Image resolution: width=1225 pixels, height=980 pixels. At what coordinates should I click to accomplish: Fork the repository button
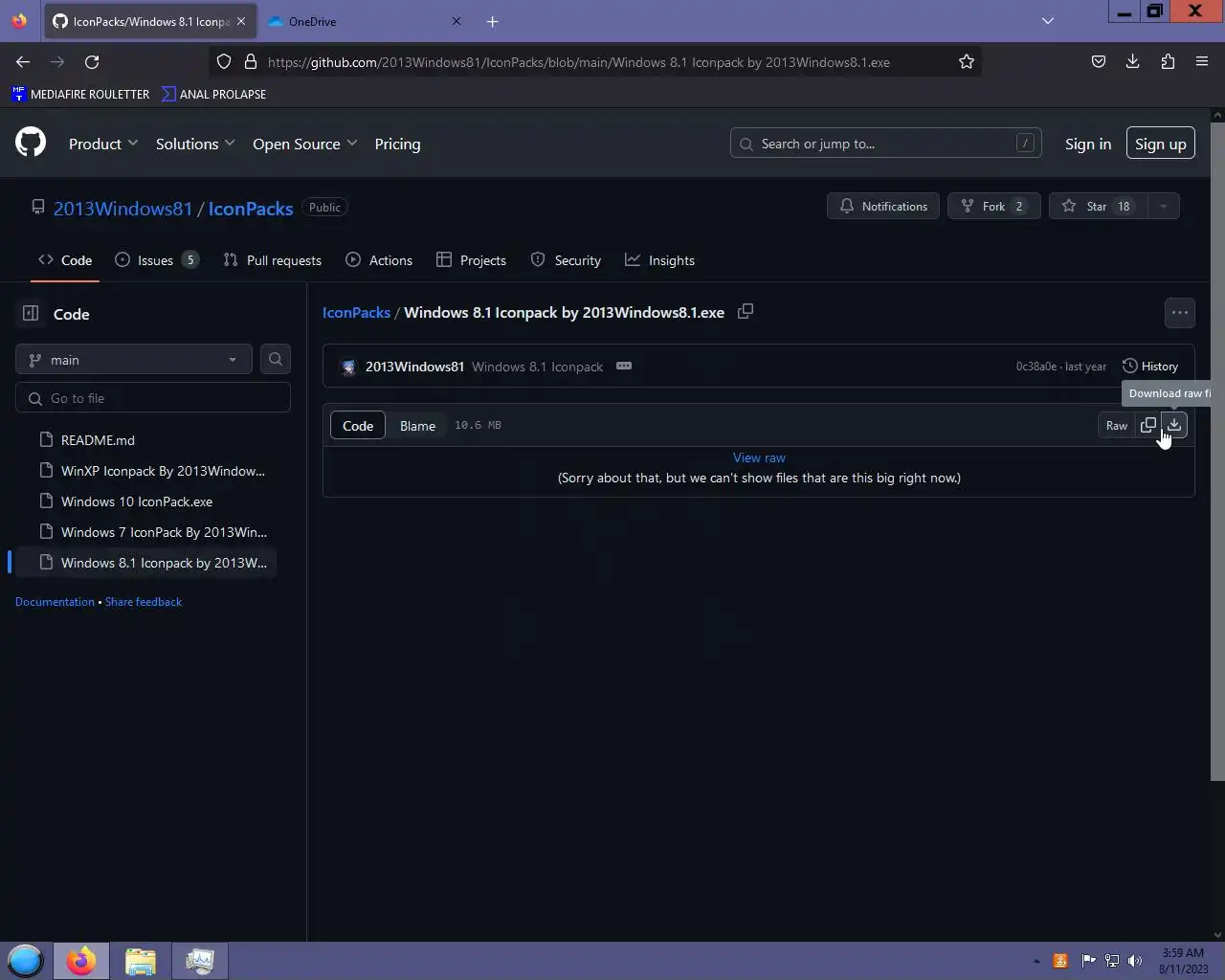tap(994, 207)
